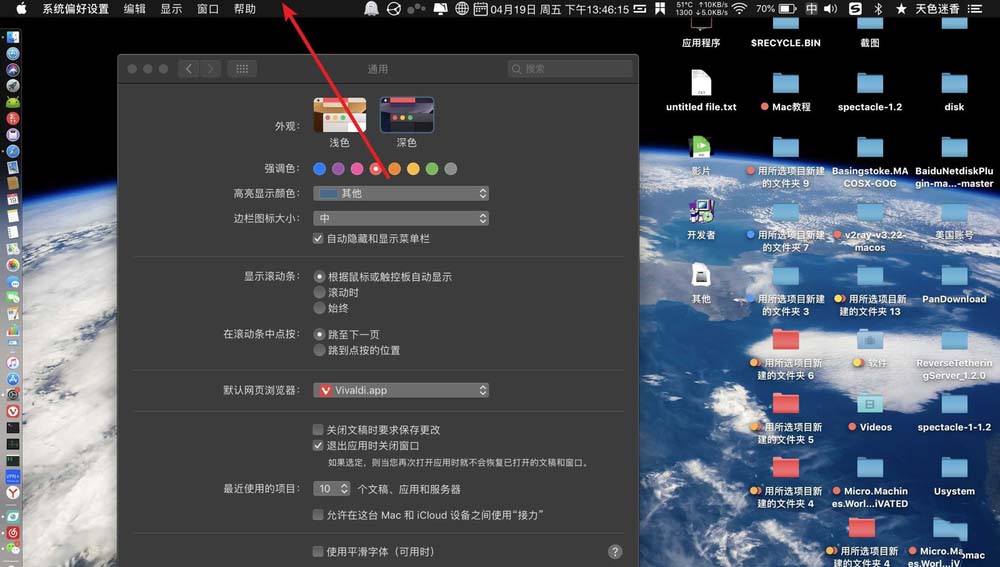The width and height of the screenshot is (1000, 567).
Task: Click the 搜索 search field
Action: (x=570, y=69)
